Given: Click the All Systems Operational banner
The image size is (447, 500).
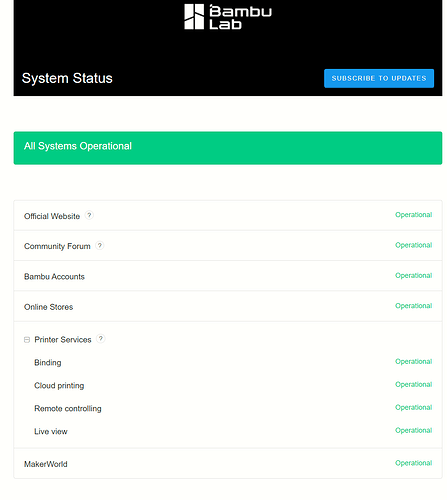Looking at the screenshot, I should (228, 148).
